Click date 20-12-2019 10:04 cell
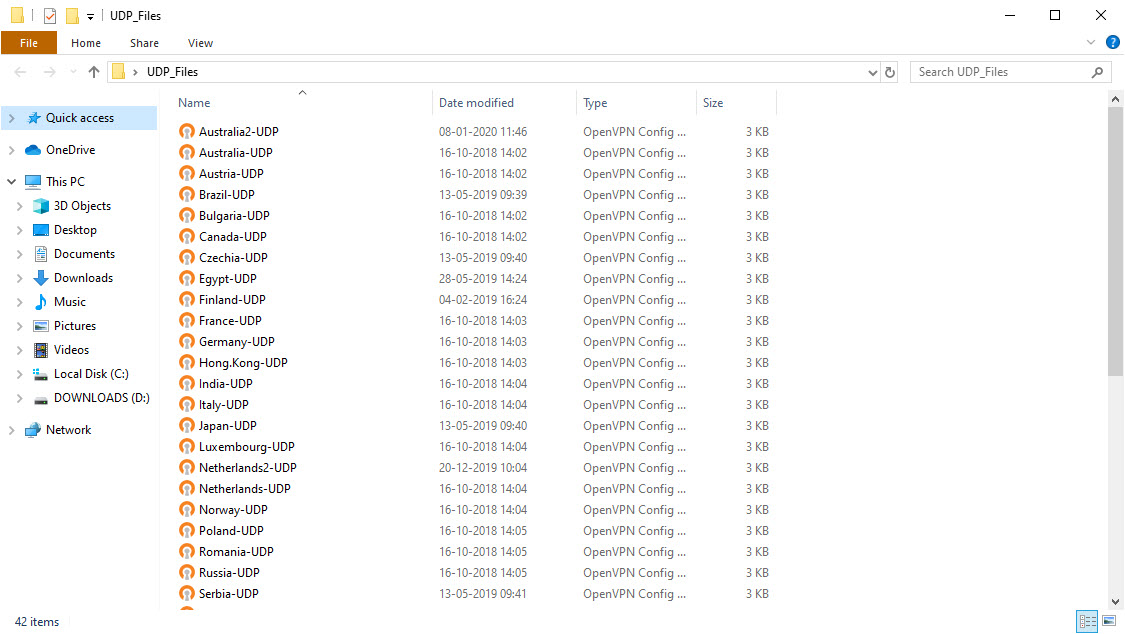 483,468
